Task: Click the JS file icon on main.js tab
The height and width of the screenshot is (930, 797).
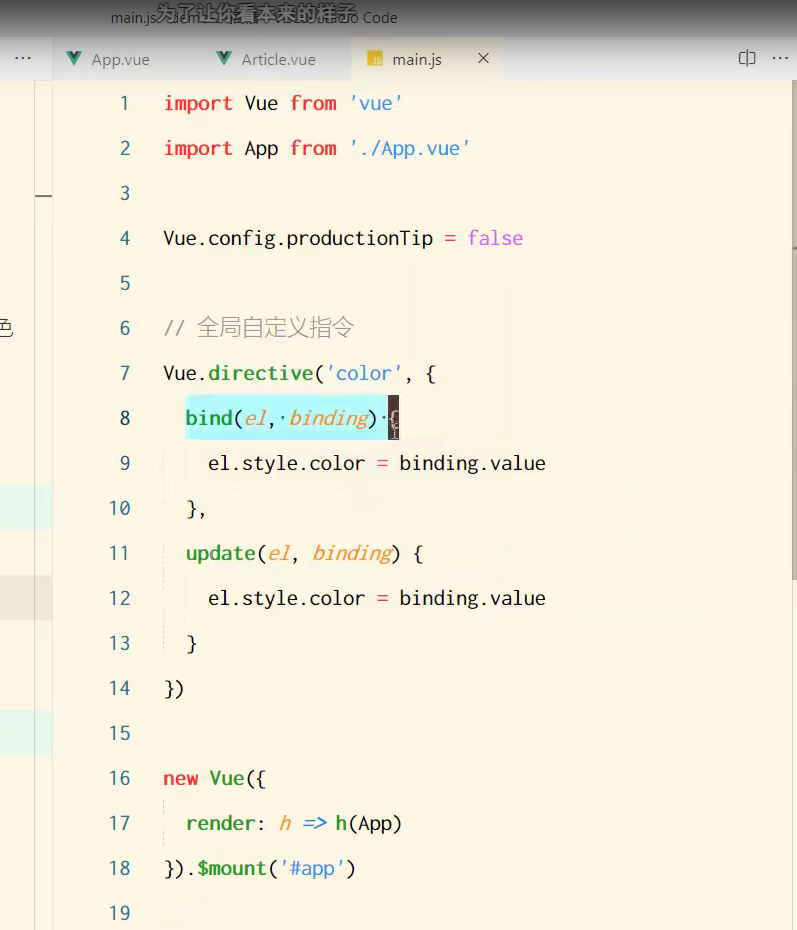Action: pos(375,59)
